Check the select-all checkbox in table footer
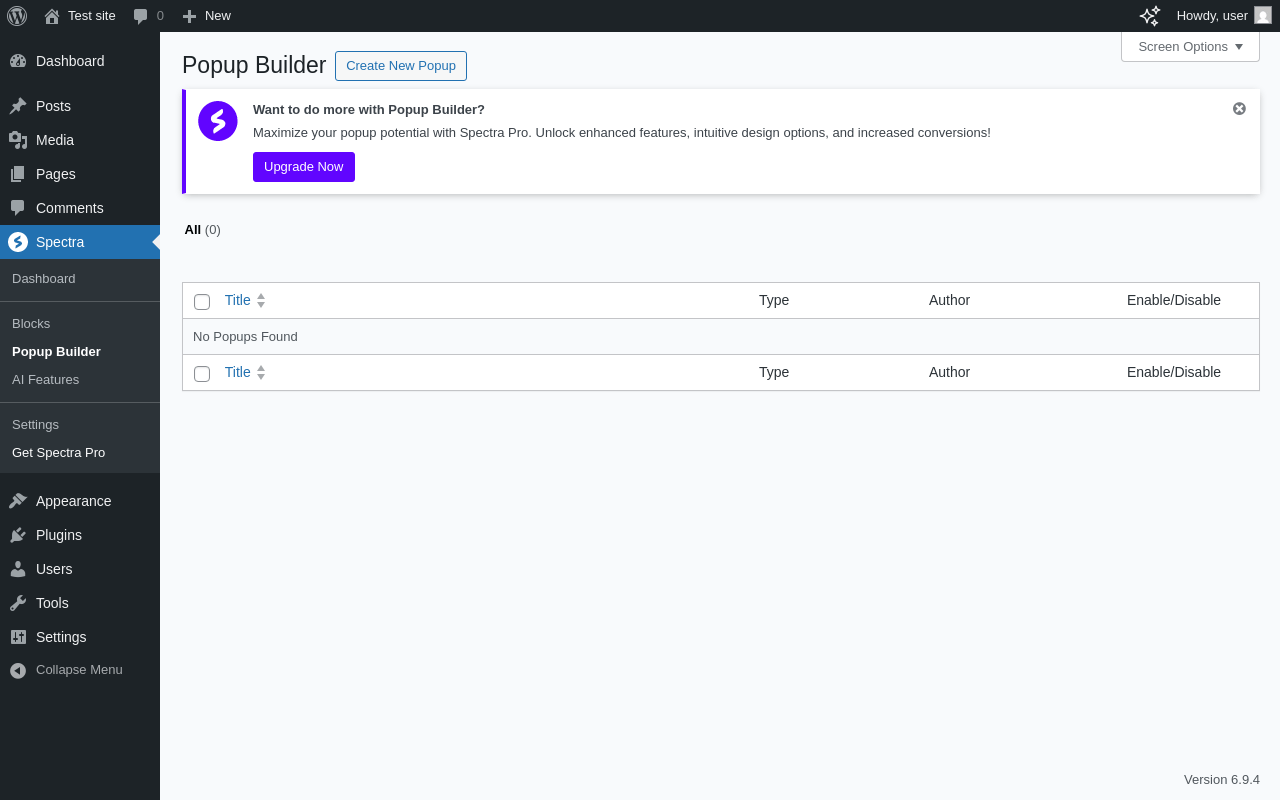This screenshot has height=800, width=1280. [202, 374]
